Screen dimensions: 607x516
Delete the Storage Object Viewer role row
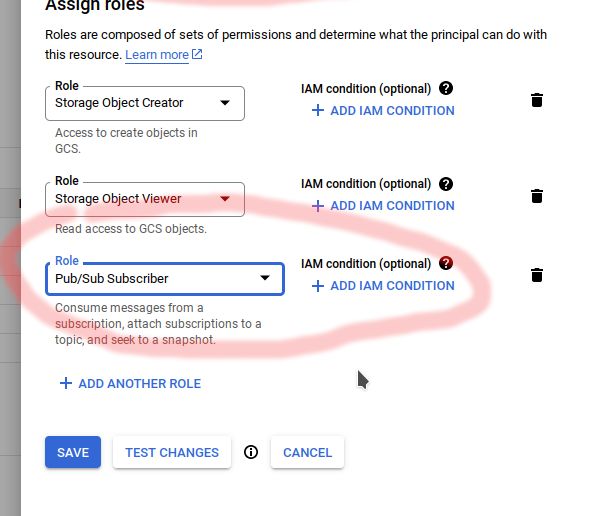tap(537, 196)
